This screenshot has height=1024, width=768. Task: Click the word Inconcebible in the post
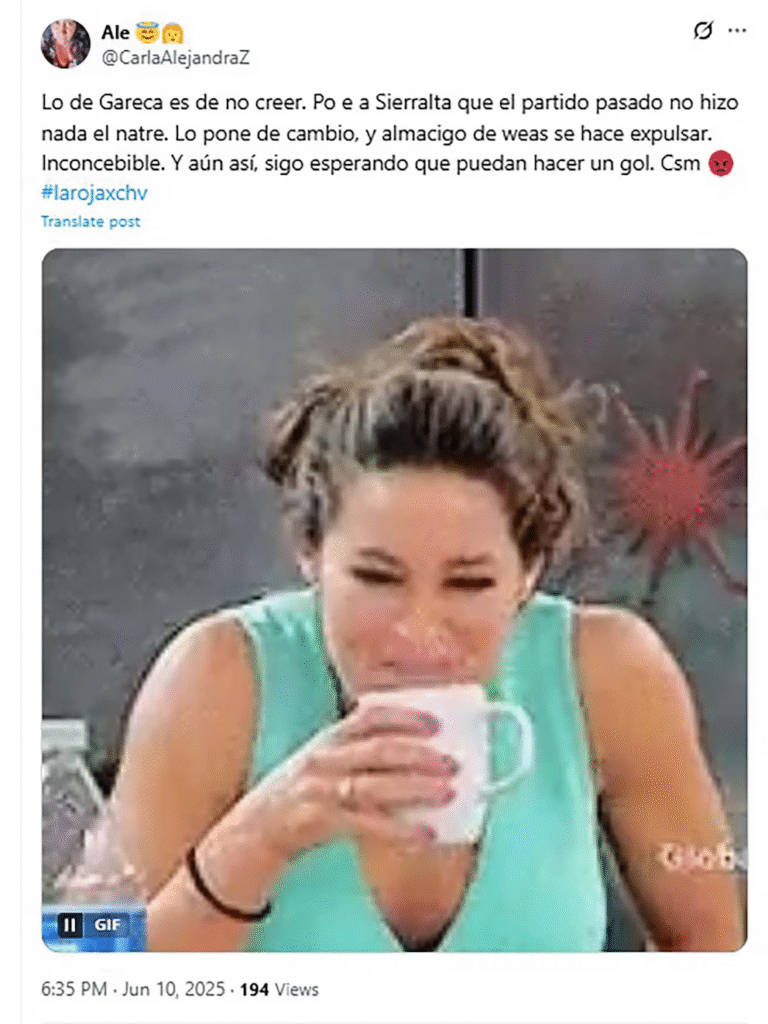[103, 163]
